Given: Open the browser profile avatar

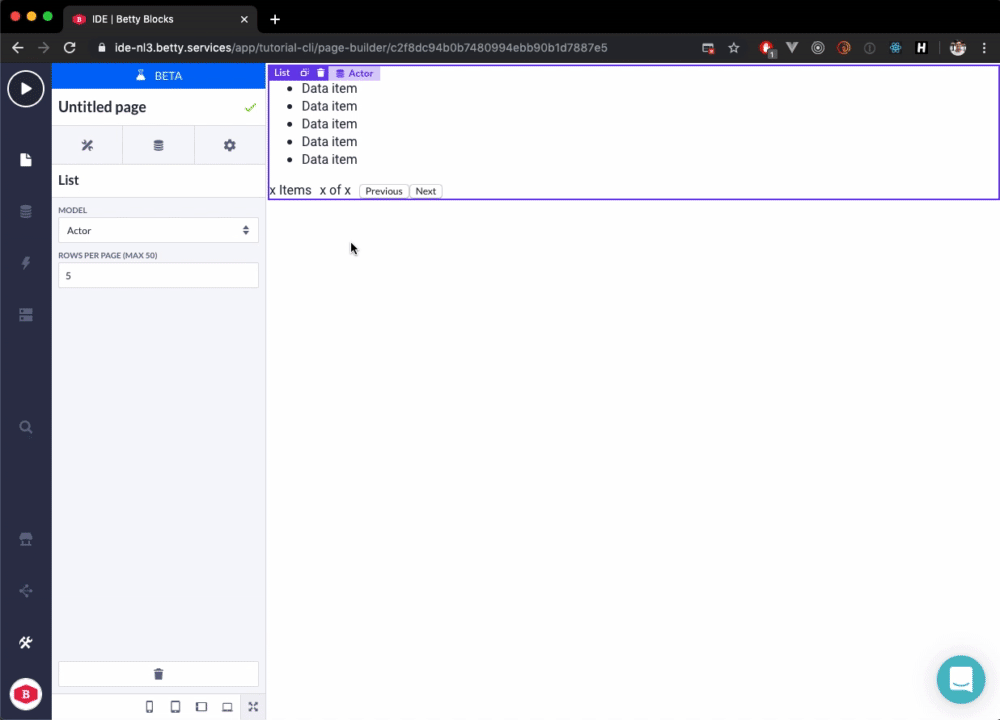Looking at the screenshot, I should pos(957,48).
